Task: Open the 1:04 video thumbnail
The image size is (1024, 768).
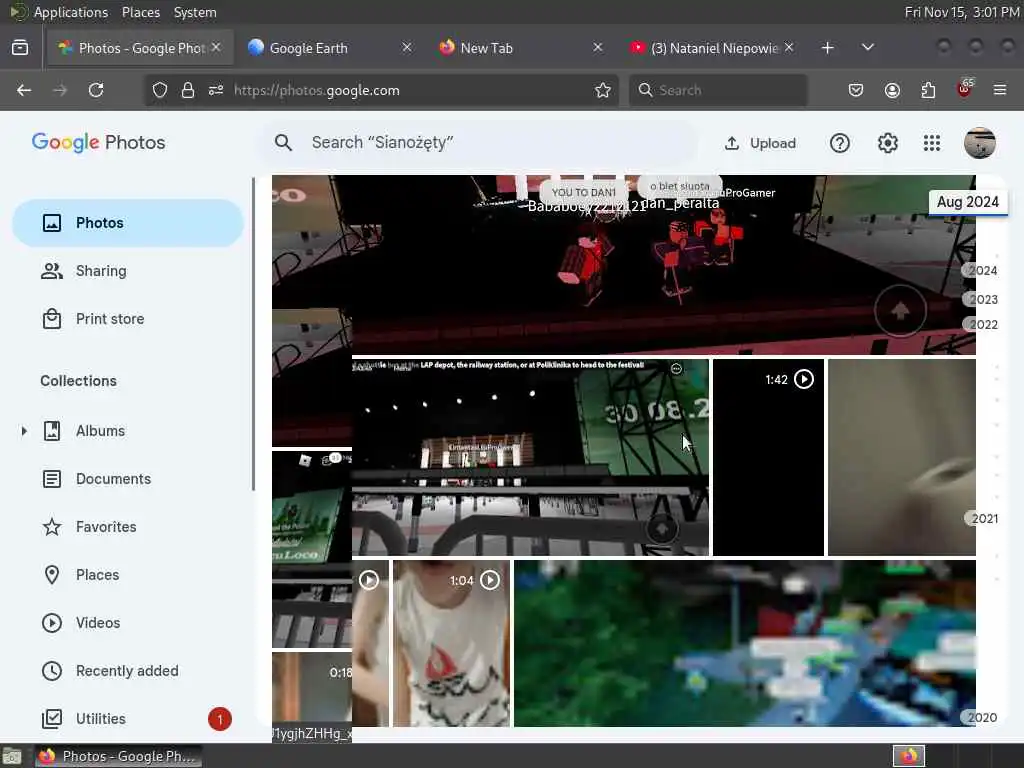Action: tap(451, 643)
